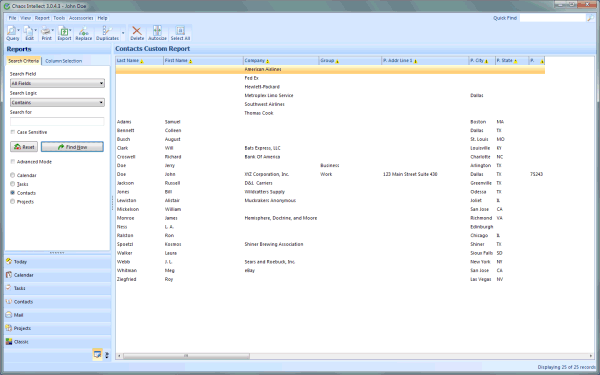Screen dimensions: 600x375
Task: Click the horizontal scrollbar right arrow
Action: point(591,356)
